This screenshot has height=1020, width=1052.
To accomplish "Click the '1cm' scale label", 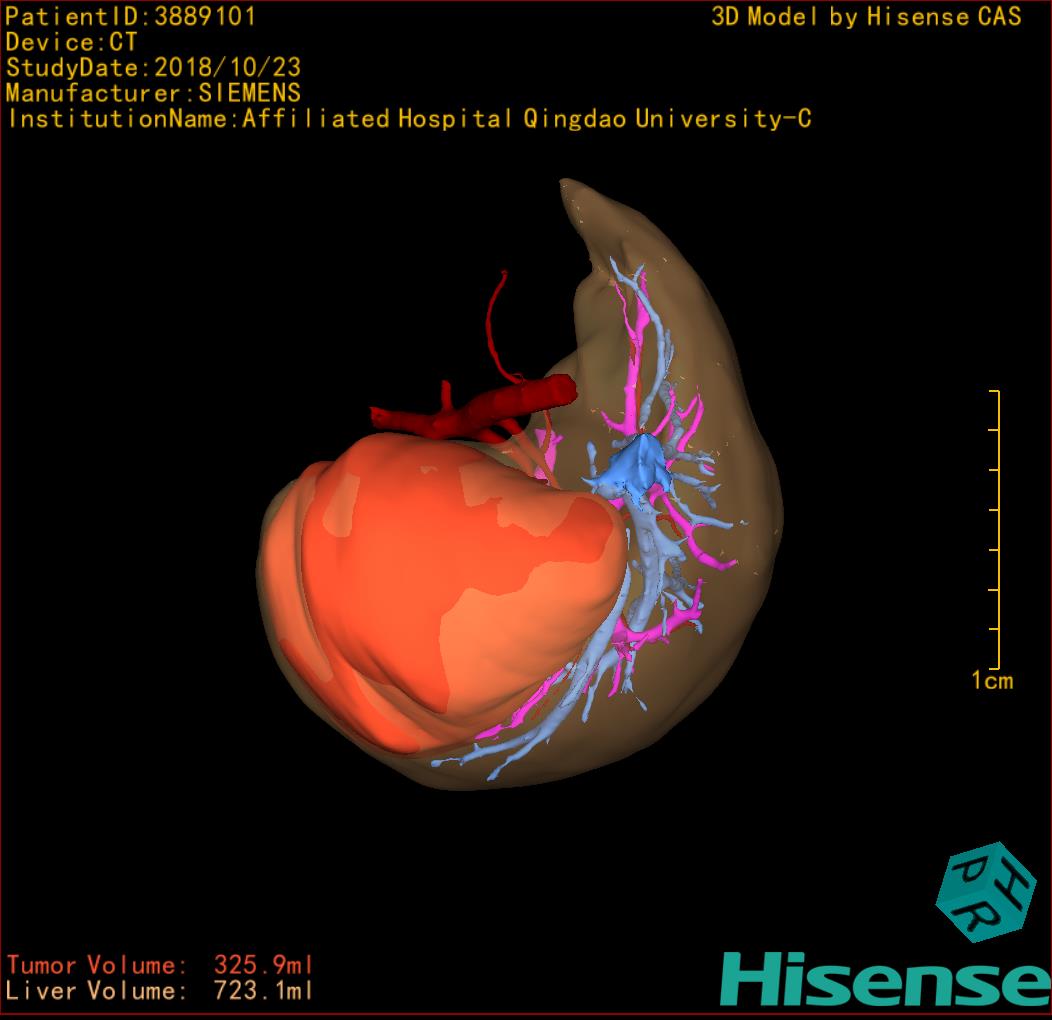I will 992,681.
